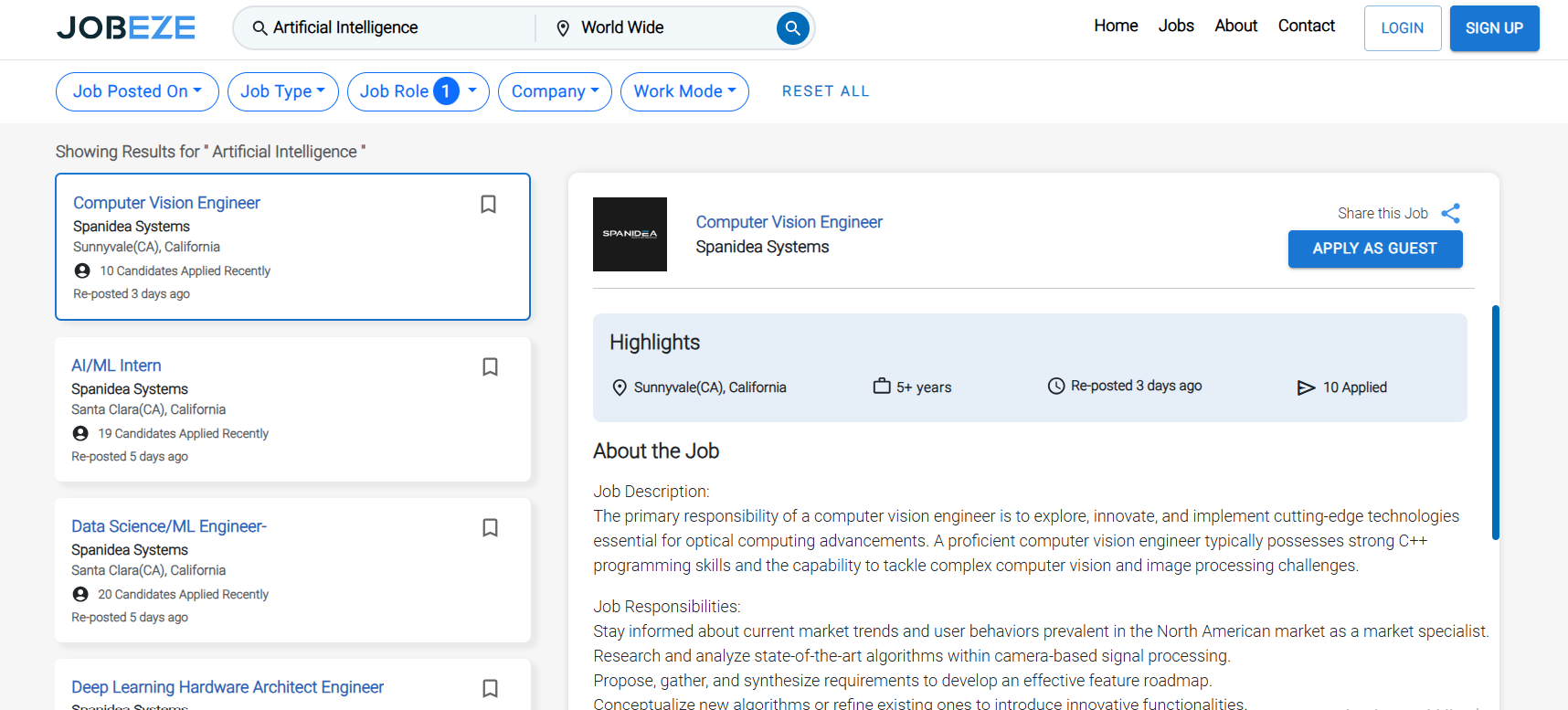The image size is (1568, 710).
Task: Click the blue search magnifier button
Action: tap(792, 28)
